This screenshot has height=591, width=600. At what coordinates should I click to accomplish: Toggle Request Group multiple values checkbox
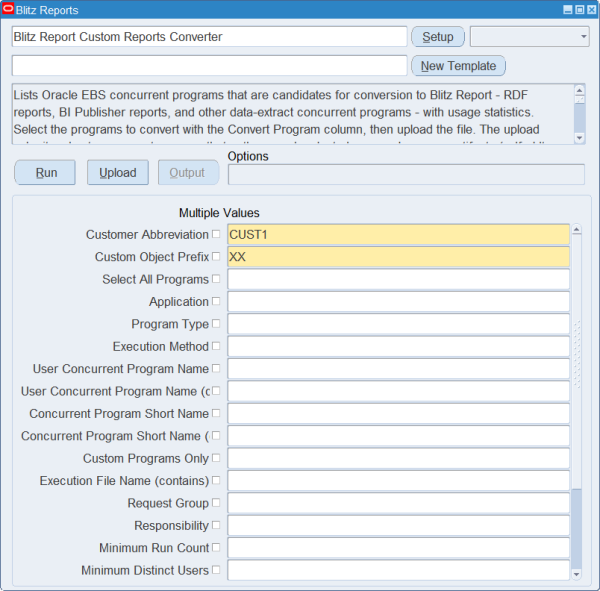point(216,503)
